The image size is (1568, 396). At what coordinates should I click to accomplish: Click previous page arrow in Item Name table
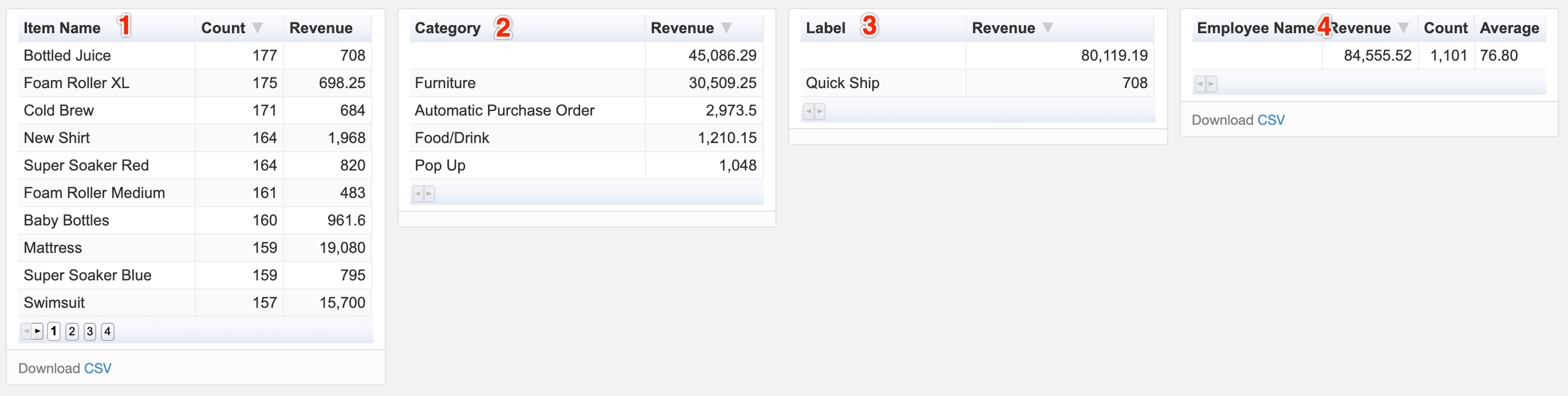pos(26,331)
